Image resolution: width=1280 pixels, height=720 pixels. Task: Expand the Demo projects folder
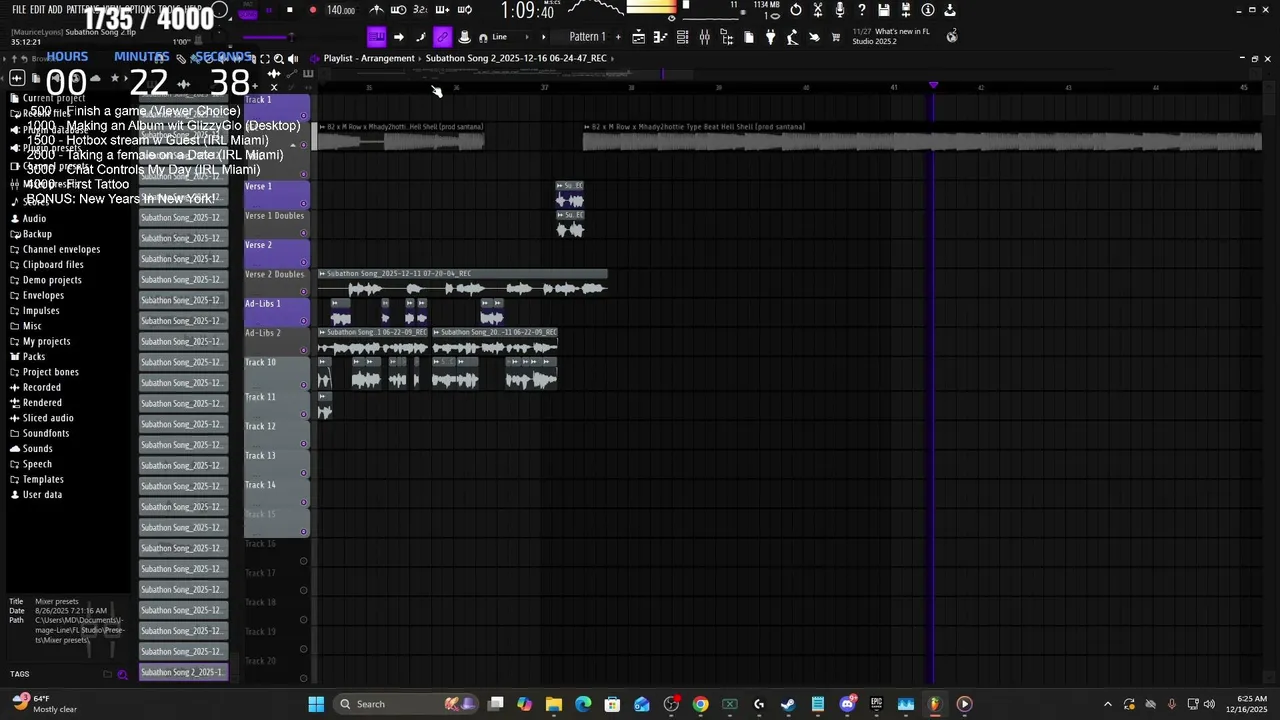[x=52, y=280]
